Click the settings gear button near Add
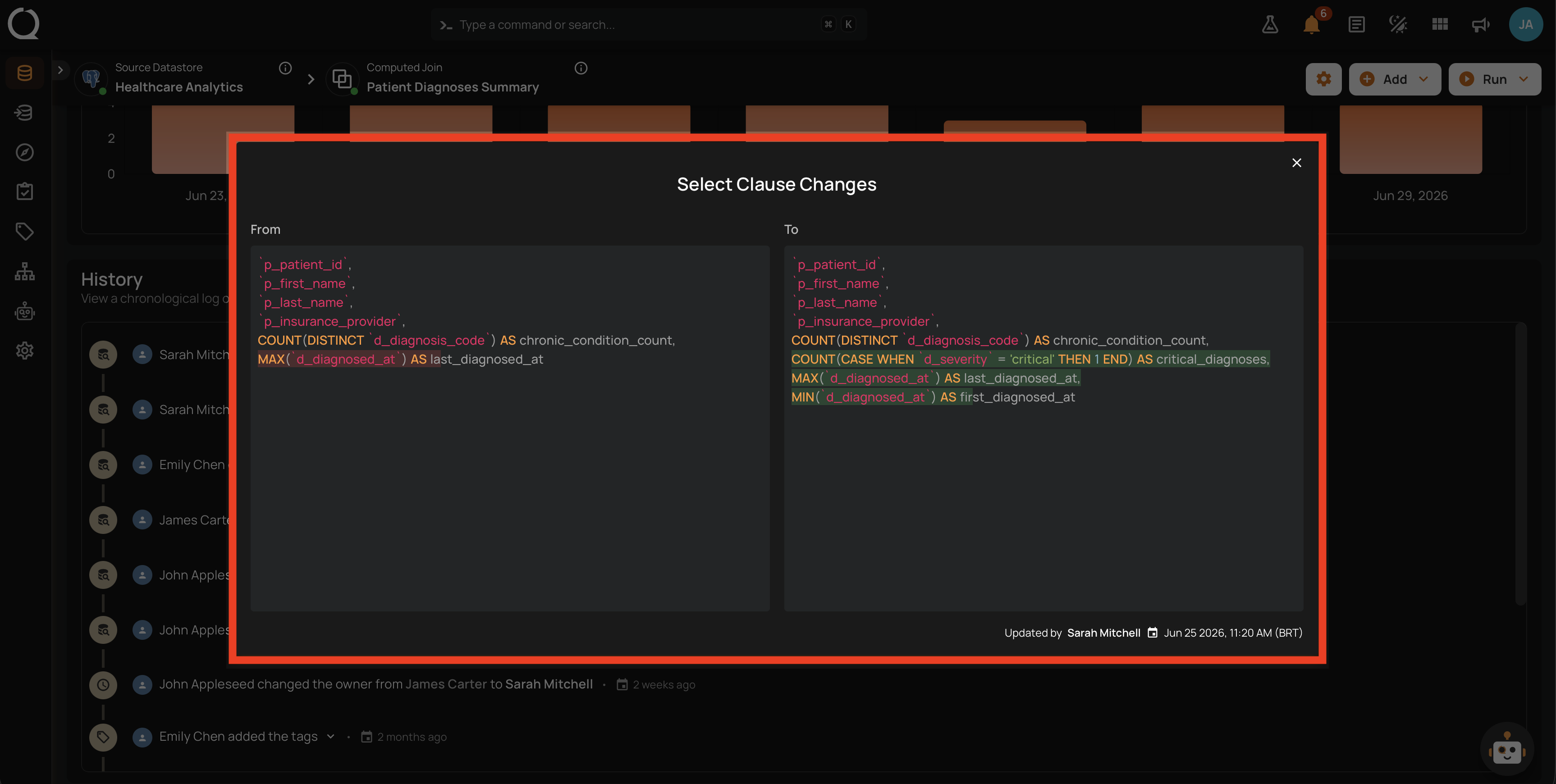This screenshot has height=784, width=1556. coord(1323,79)
